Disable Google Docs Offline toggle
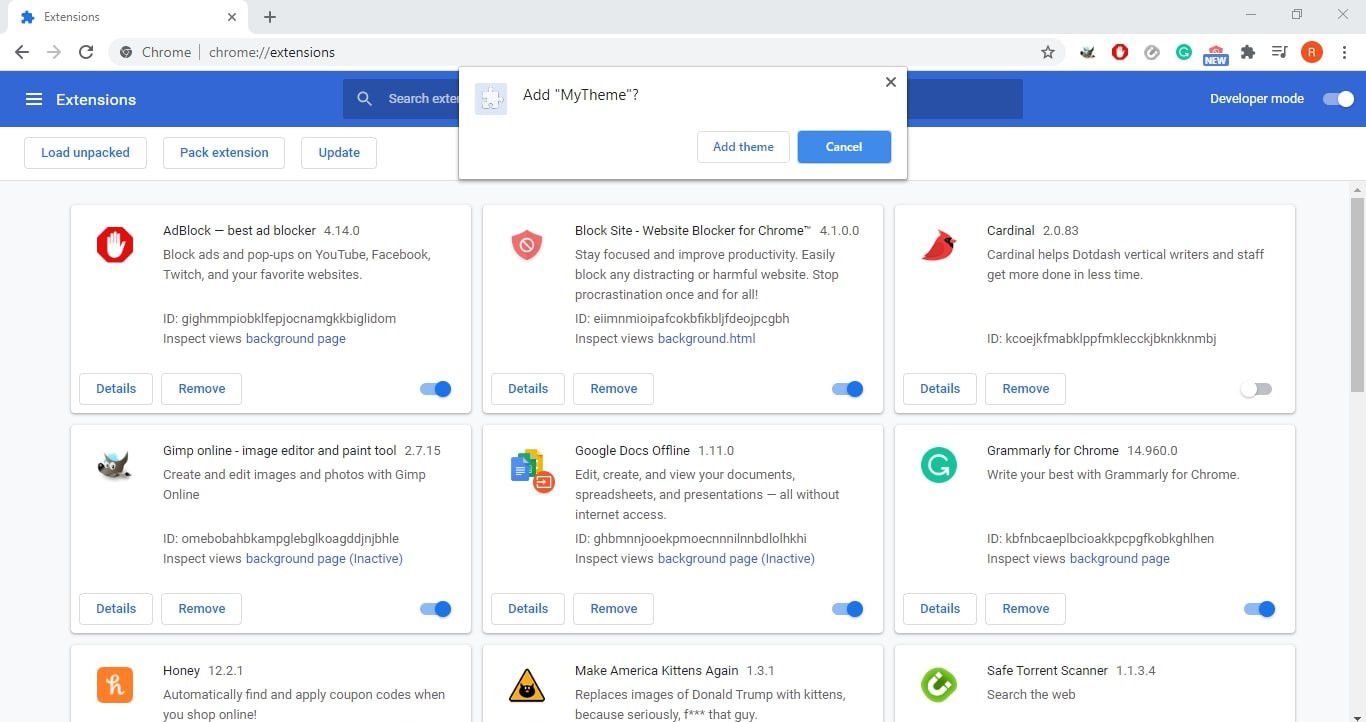The image size is (1366, 722). pos(848,609)
